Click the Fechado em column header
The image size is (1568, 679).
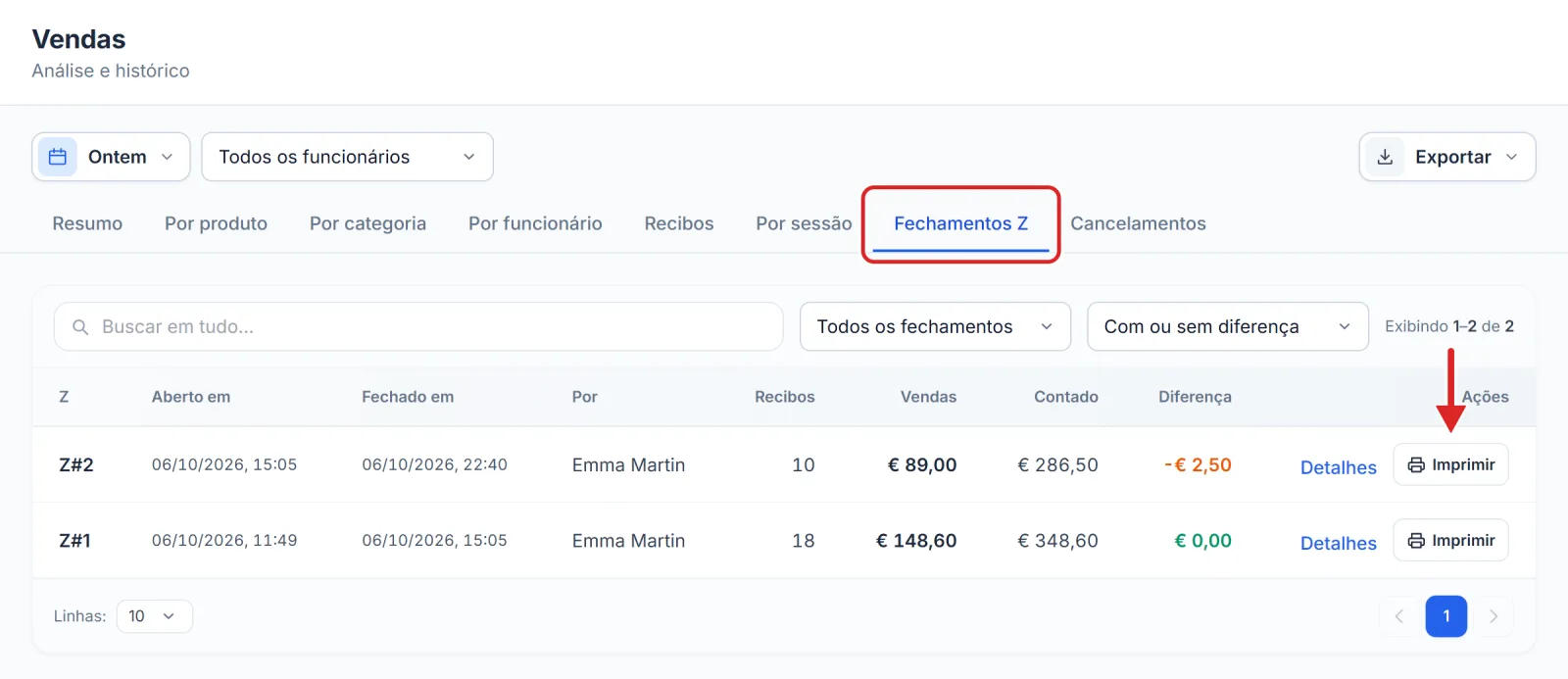[x=408, y=397]
